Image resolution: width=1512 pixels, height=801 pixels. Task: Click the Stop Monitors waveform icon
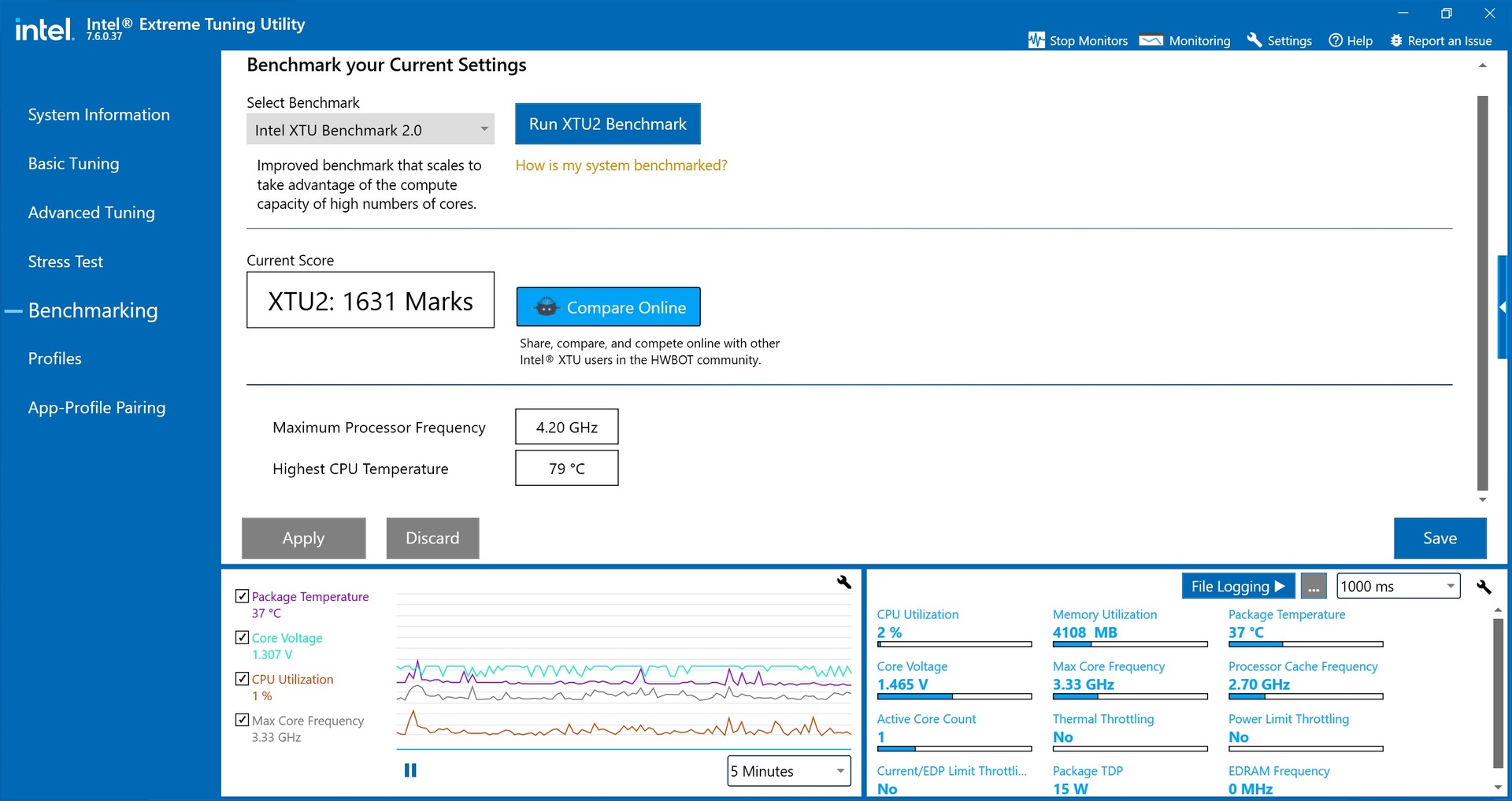[x=1036, y=40]
